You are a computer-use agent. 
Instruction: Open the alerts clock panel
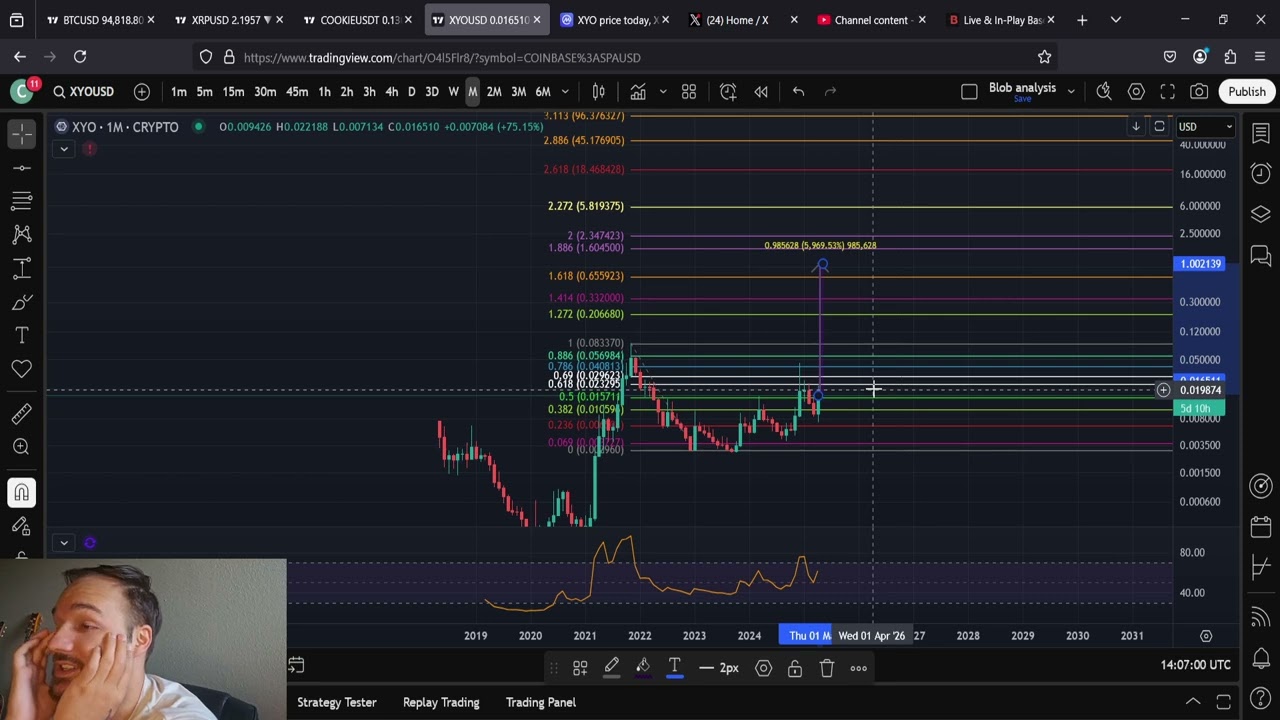pos(1261,174)
